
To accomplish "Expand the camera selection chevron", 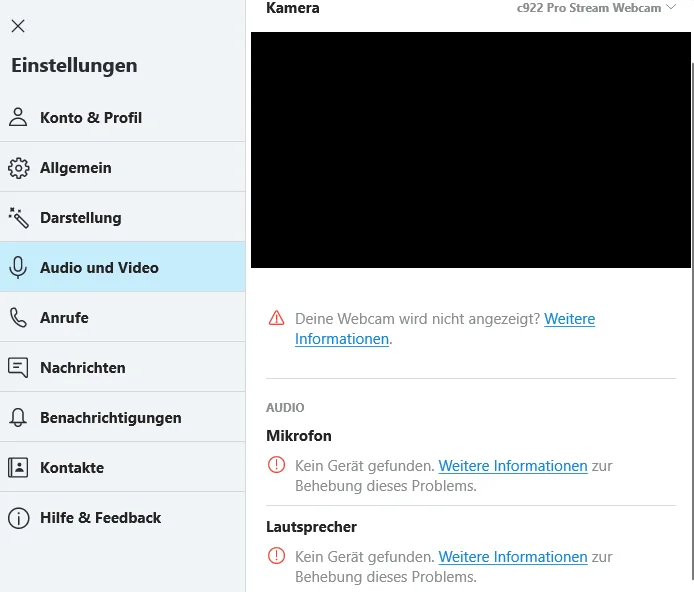I will 671,7.
